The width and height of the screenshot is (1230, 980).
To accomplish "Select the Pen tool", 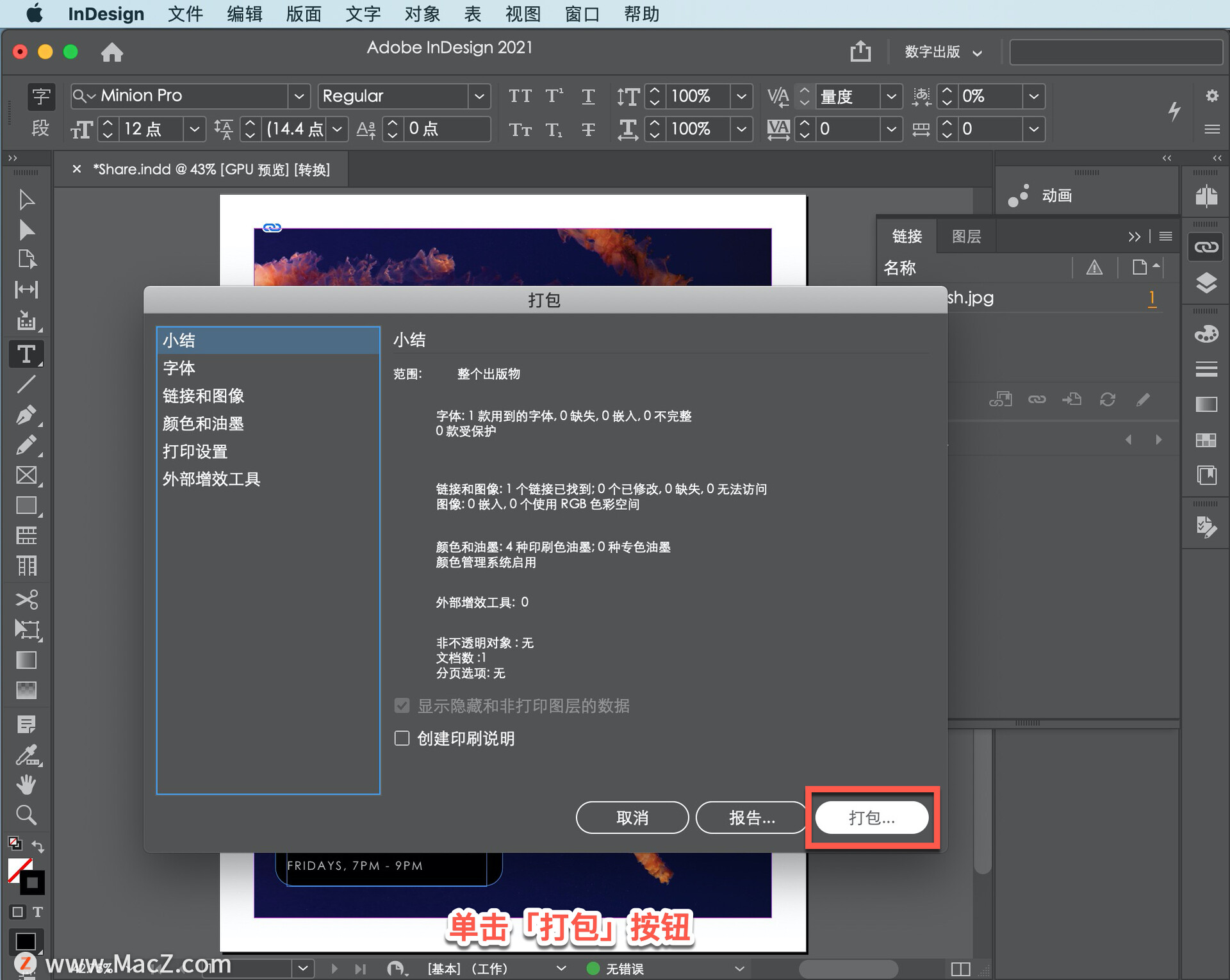I will click(x=26, y=415).
